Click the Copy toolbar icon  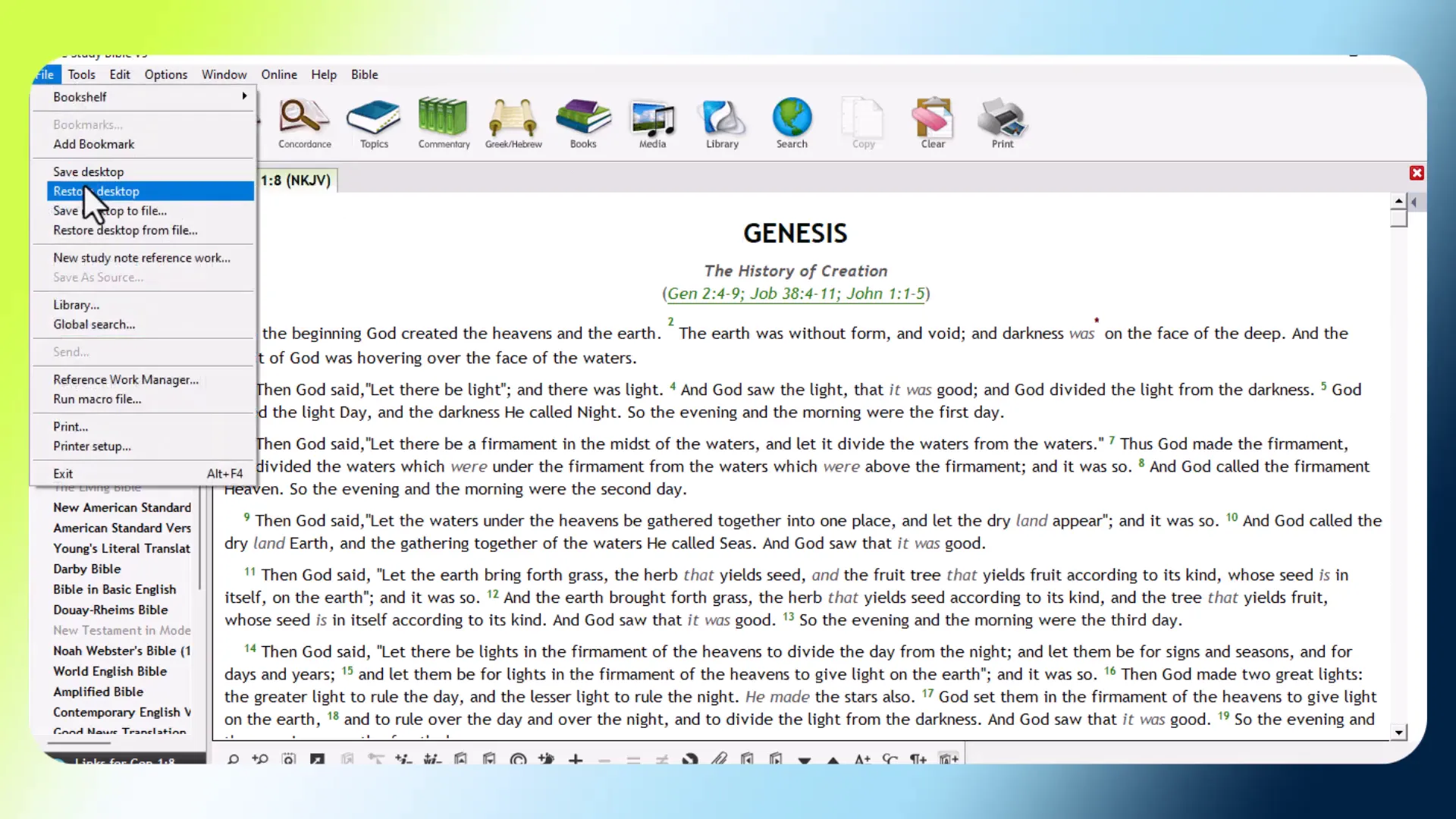coord(863,124)
